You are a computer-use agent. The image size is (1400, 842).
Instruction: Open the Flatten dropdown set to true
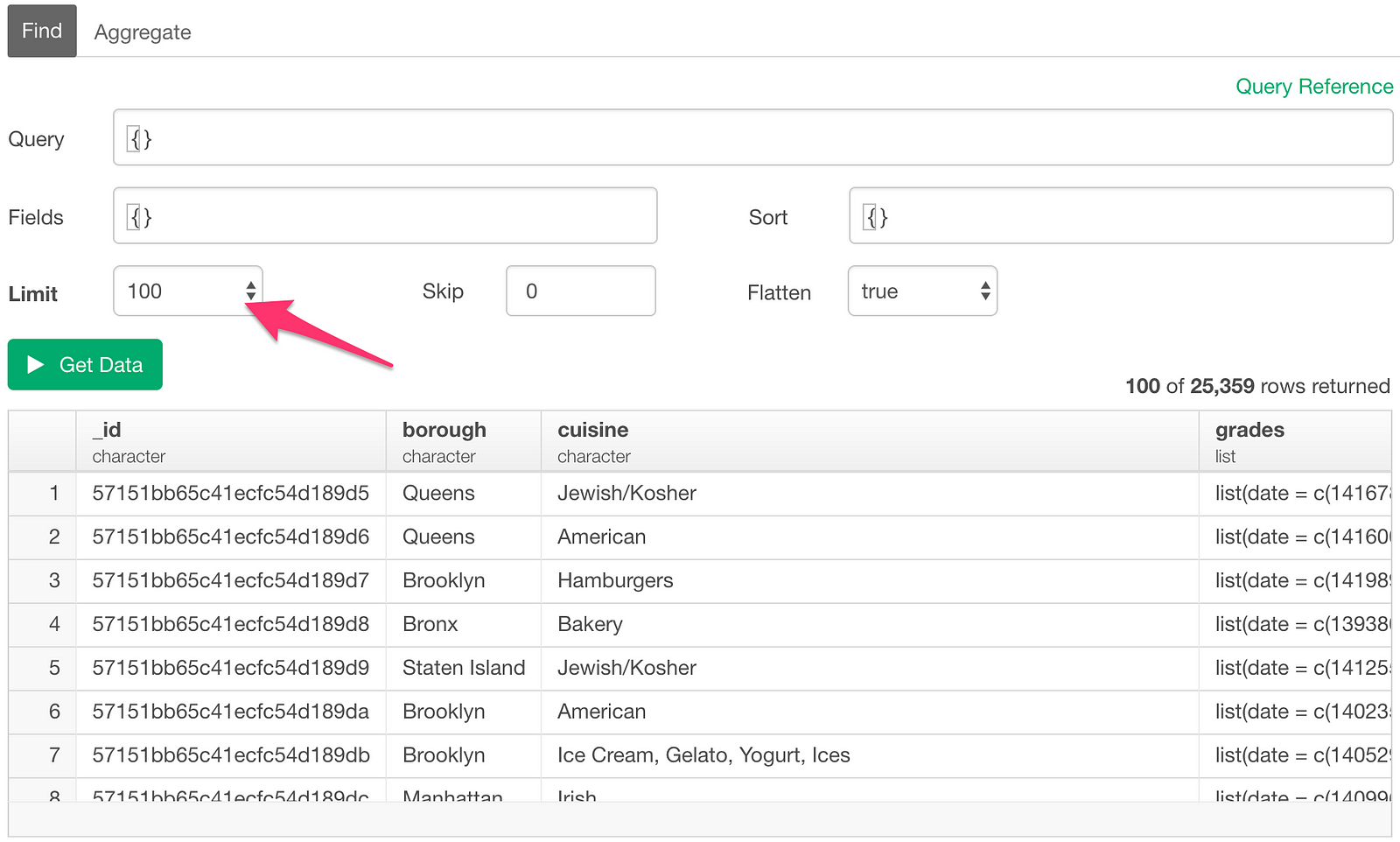point(922,291)
